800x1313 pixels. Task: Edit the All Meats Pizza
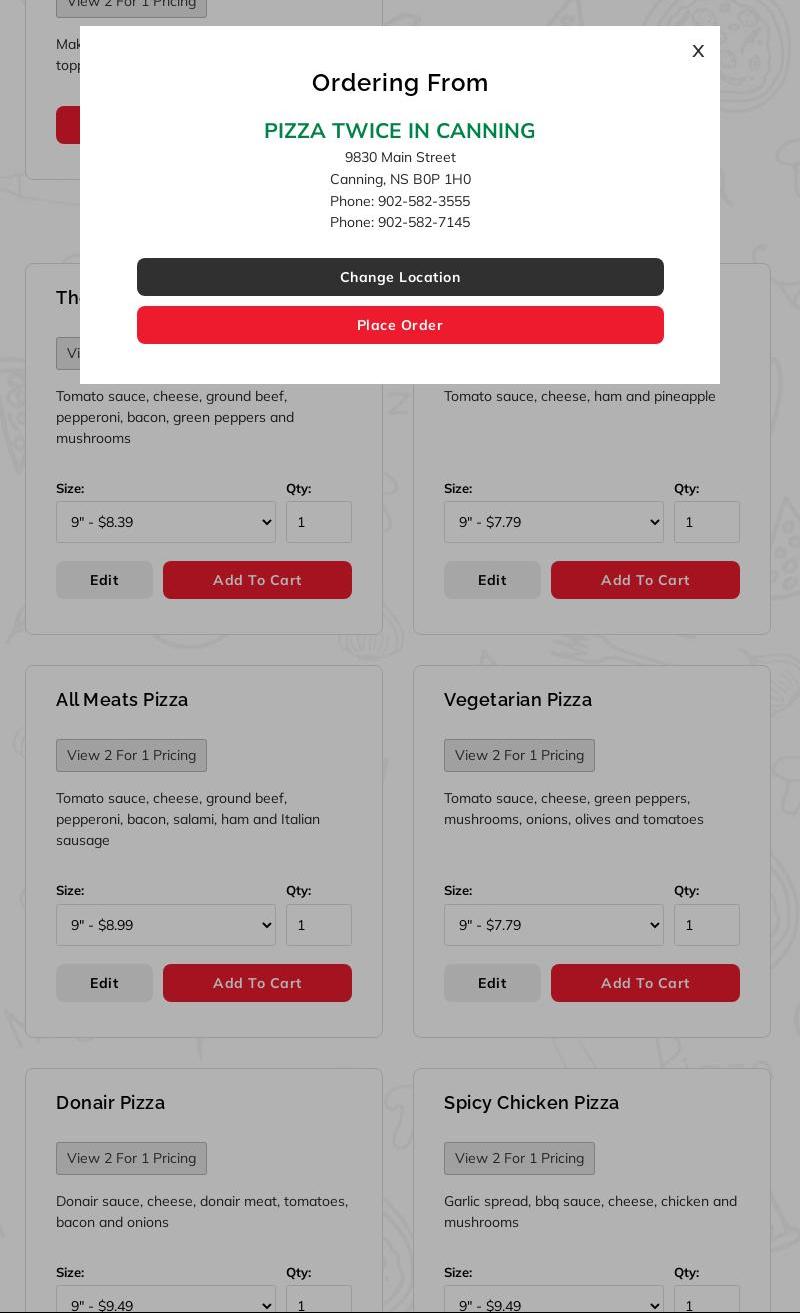(104, 983)
